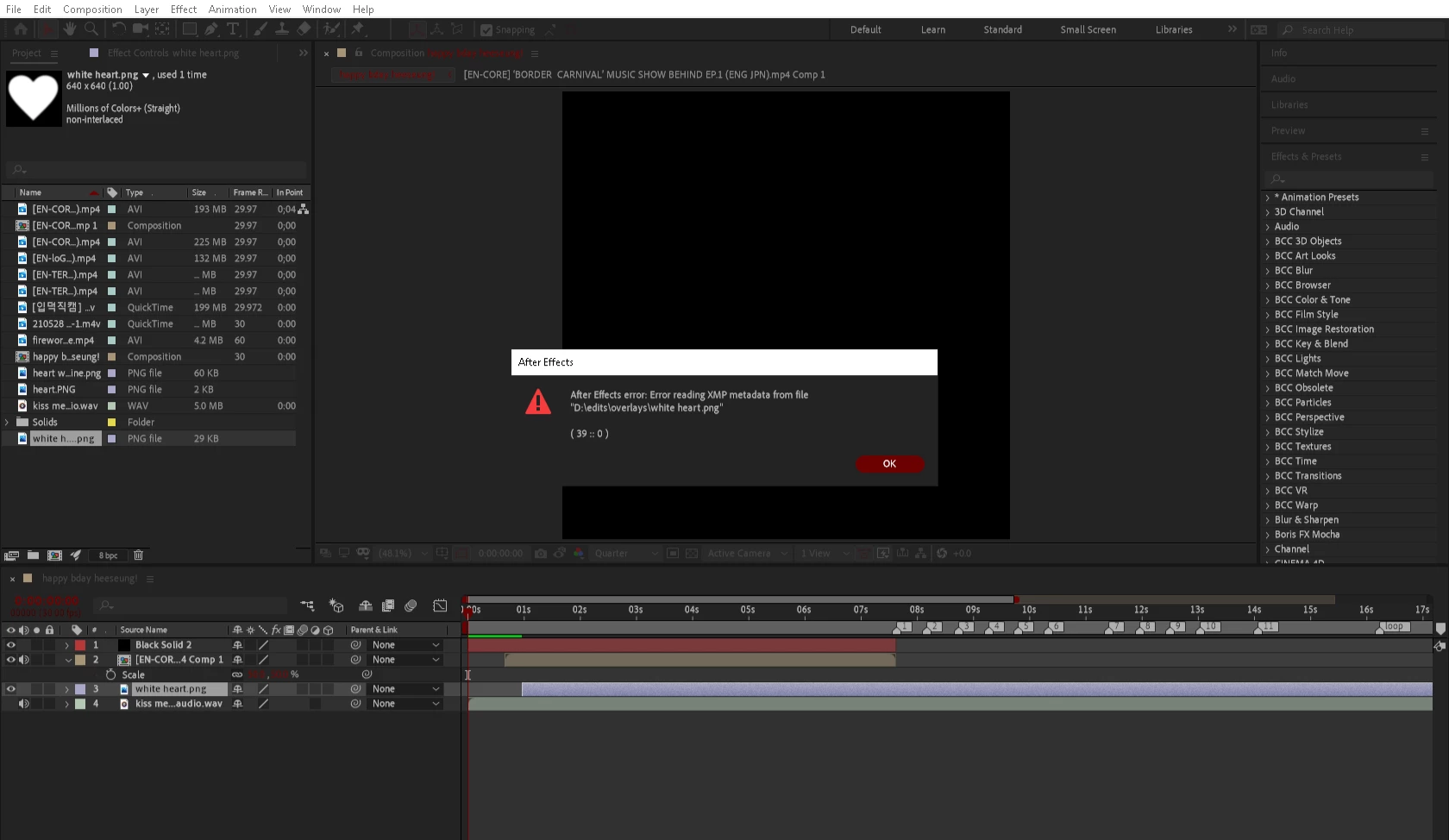Image resolution: width=1449 pixels, height=840 pixels.
Task: Select the Roto Brush tool
Action: (331, 29)
